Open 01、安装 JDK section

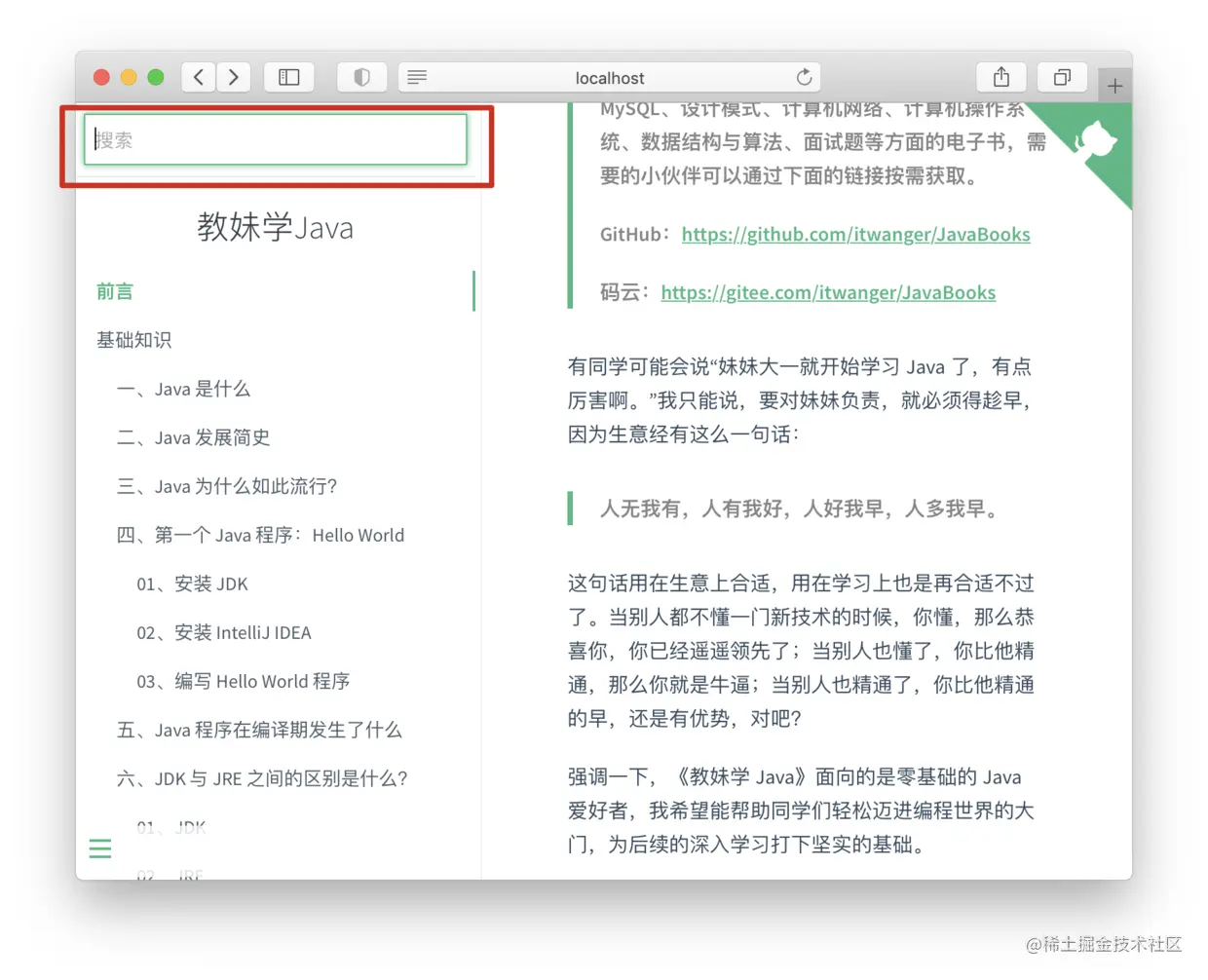[x=192, y=584]
